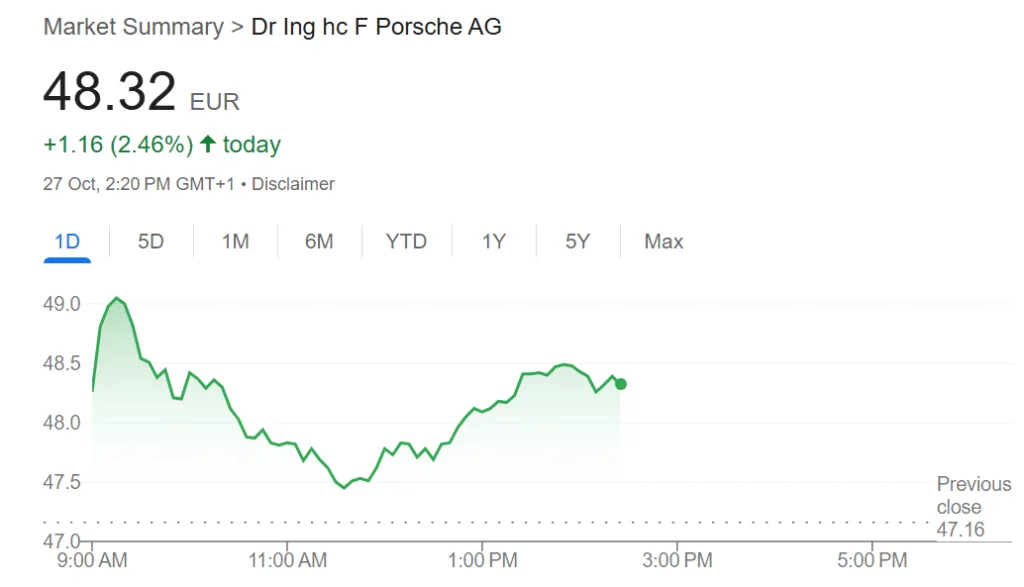This screenshot has height=587, width=1024.
Task: Open the Market Summary link
Action: coord(133,27)
